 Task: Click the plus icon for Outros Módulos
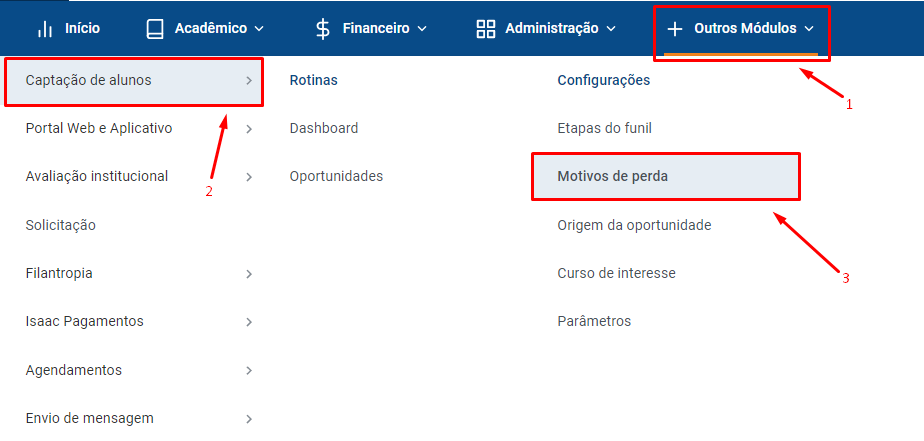[x=675, y=28]
